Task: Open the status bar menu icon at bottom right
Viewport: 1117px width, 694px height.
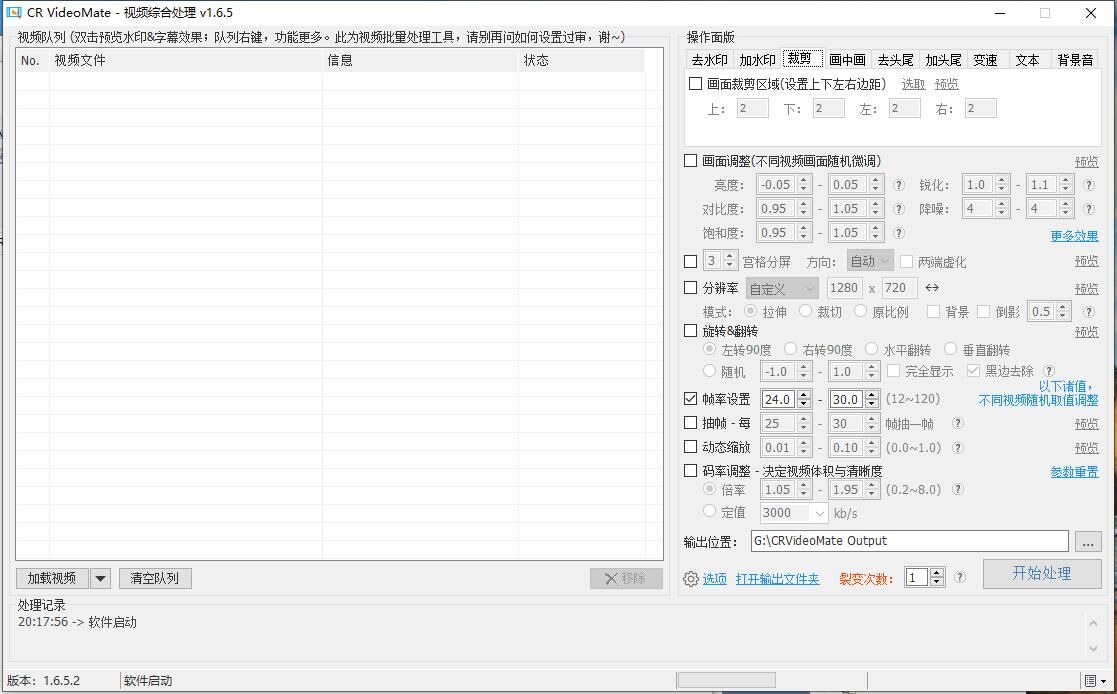Action: (1094, 681)
